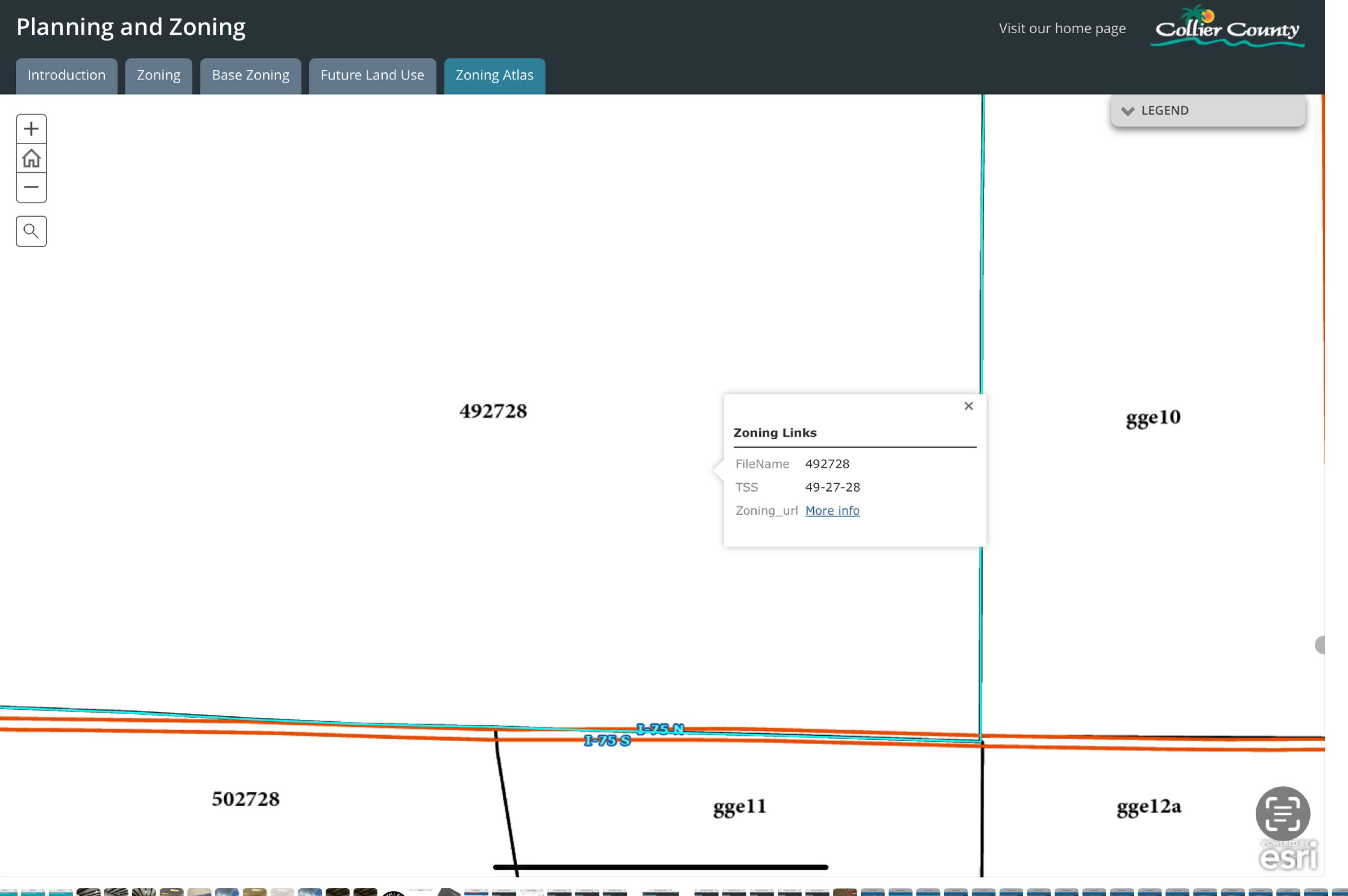Click the More info link
The height and width of the screenshot is (896, 1348).
(x=832, y=510)
